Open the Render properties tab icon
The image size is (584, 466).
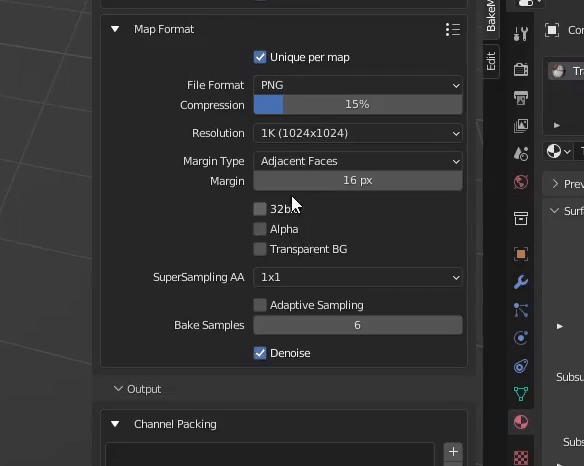tap(521, 69)
